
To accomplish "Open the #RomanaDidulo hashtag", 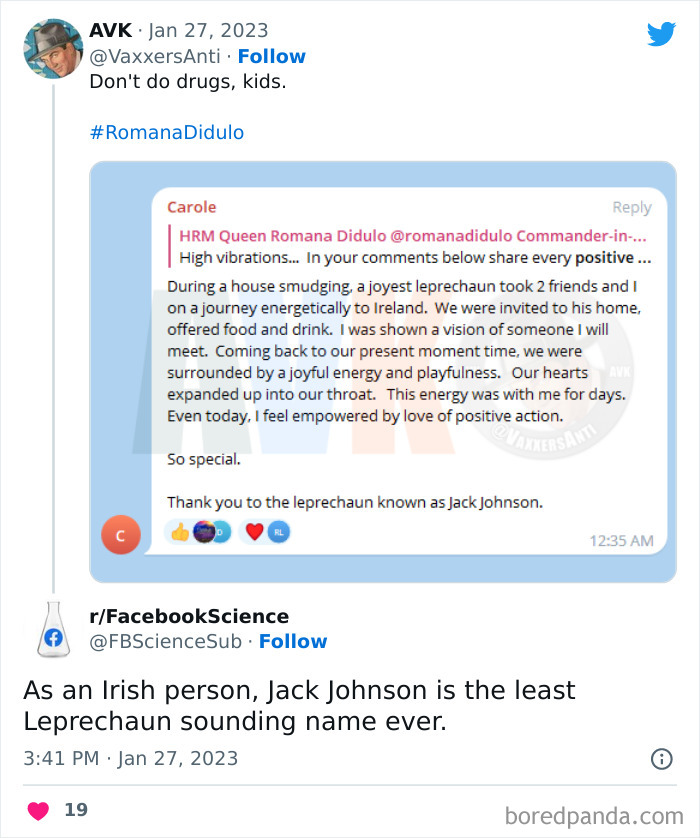I will coord(167,132).
